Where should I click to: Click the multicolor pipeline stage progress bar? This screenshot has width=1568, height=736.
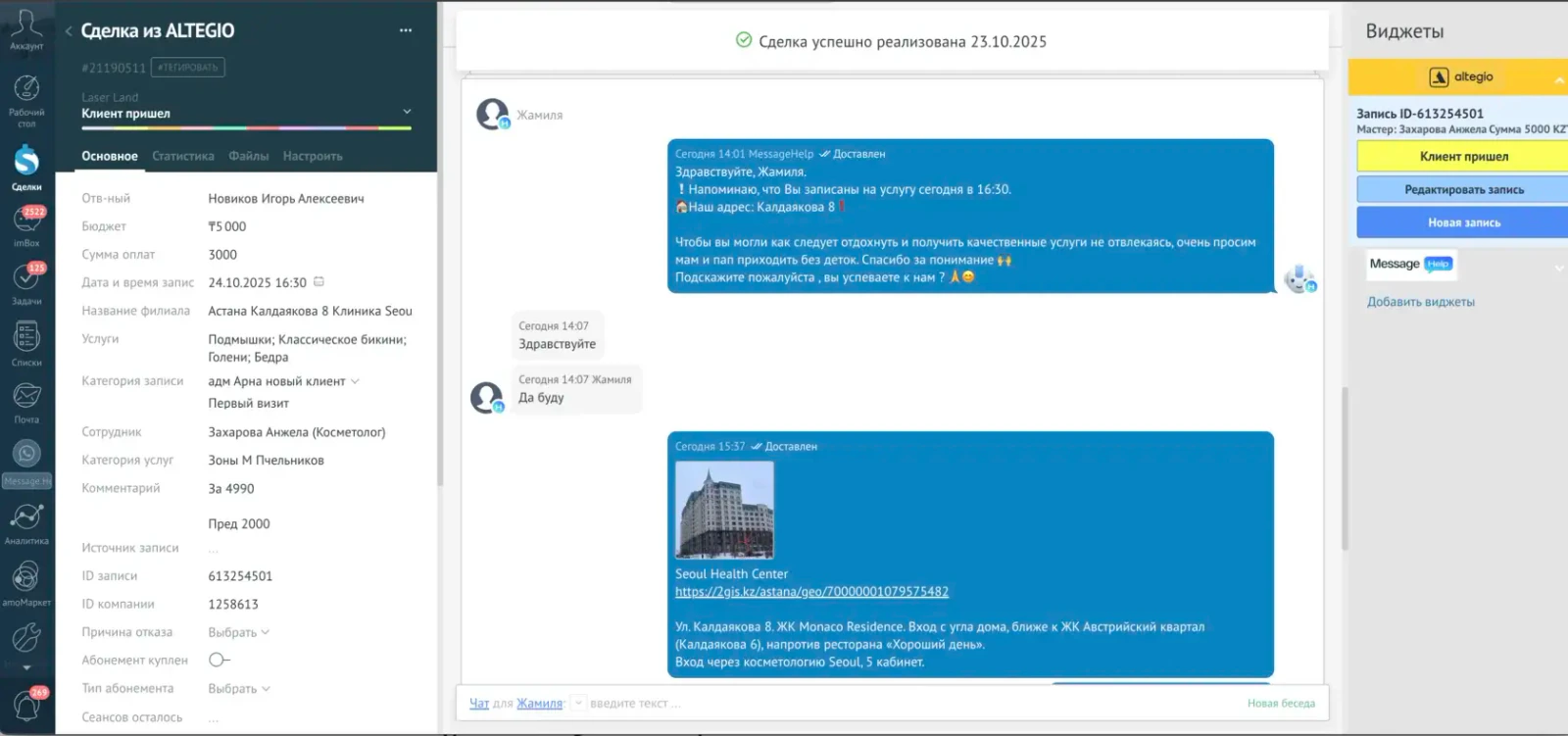[x=246, y=127]
